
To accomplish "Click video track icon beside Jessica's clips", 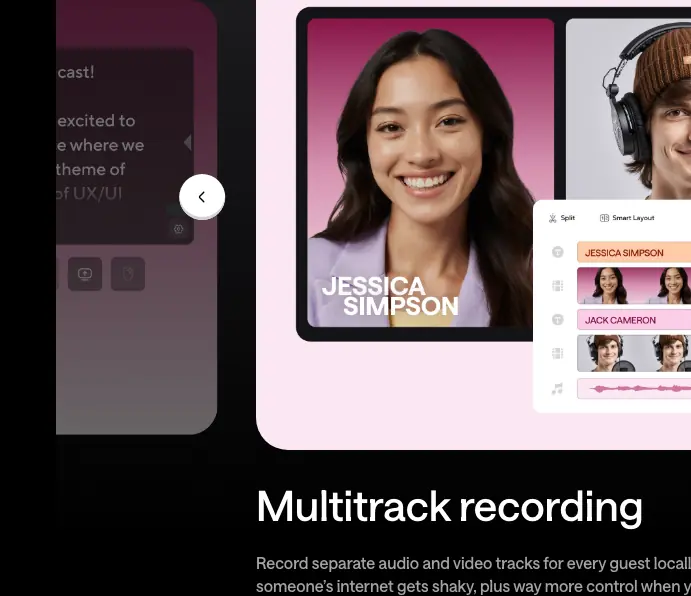I will (x=557, y=286).
